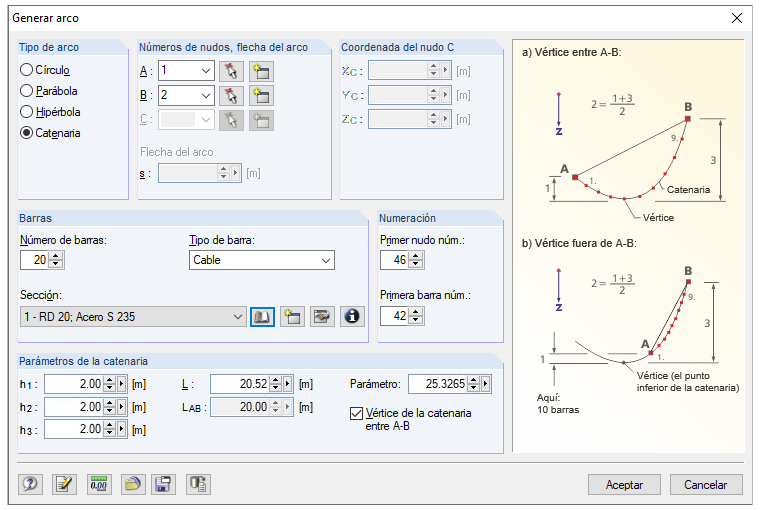
Task: Pick node A graphically with the pointer icon
Action: click(231, 71)
